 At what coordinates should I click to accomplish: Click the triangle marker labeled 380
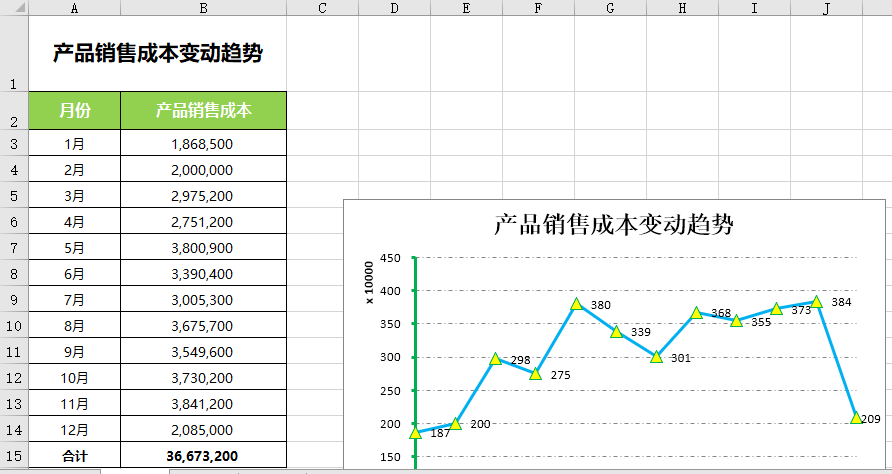[577, 304]
